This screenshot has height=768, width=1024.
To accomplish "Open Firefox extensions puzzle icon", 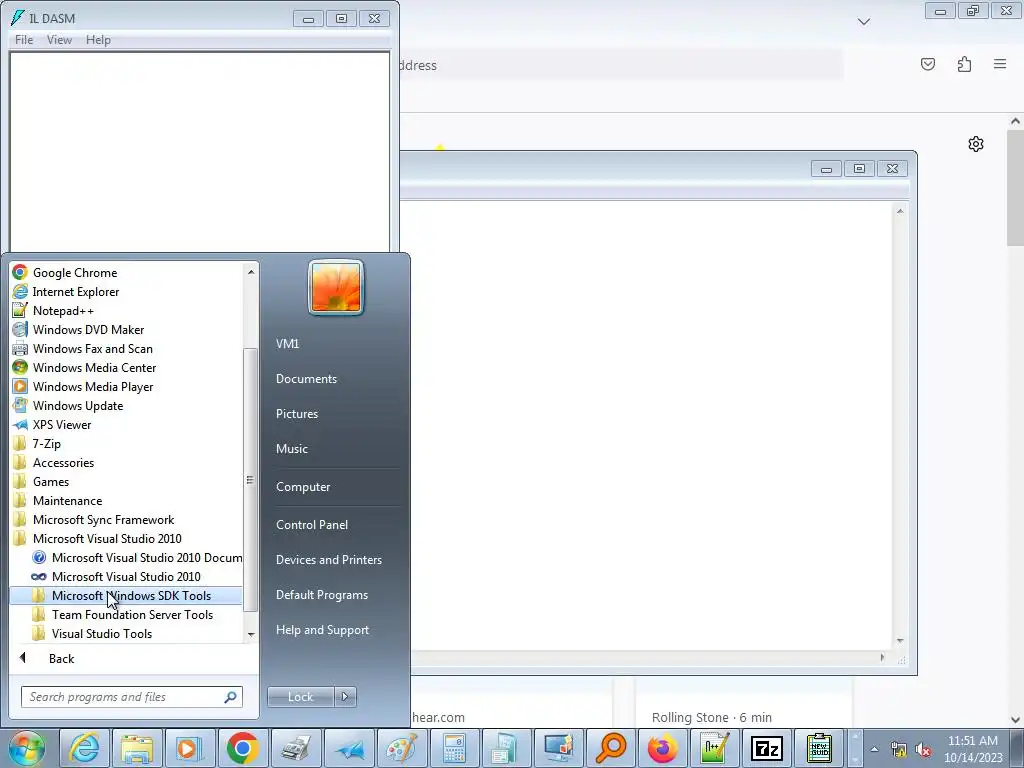I will [x=965, y=64].
